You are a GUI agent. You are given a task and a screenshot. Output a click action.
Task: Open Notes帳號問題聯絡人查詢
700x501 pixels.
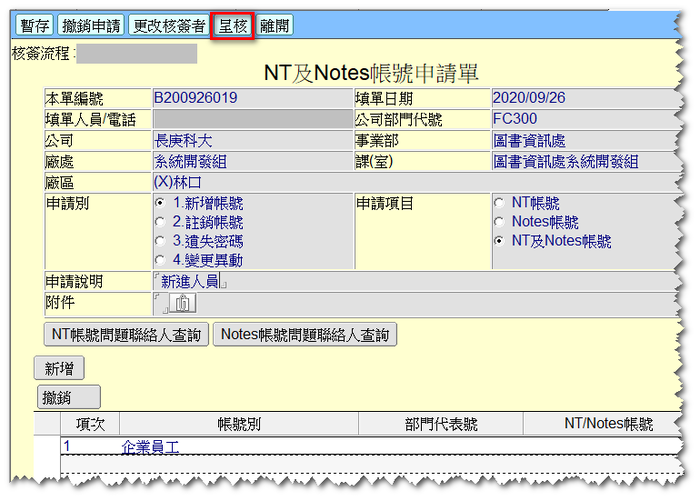(x=304, y=335)
